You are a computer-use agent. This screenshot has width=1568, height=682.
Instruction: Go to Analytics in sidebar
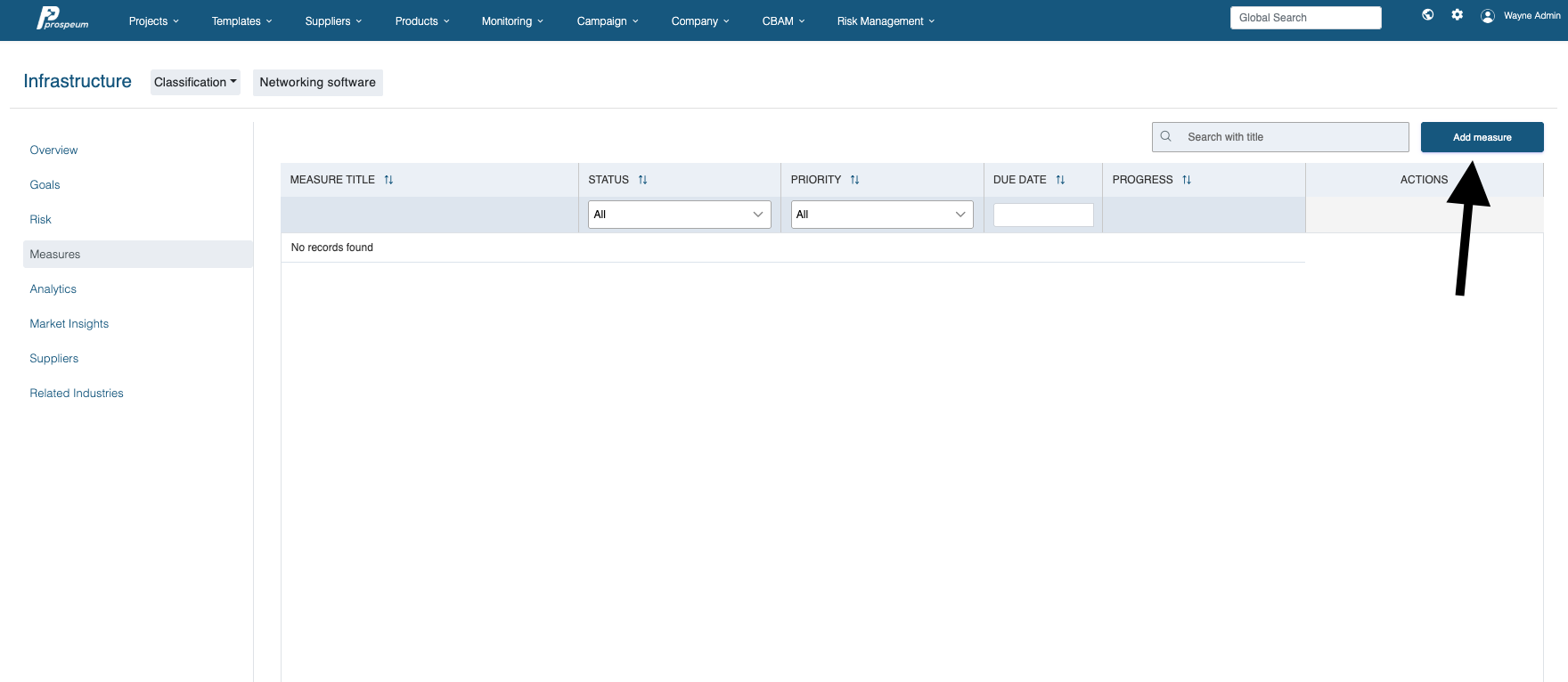pos(53,288)
